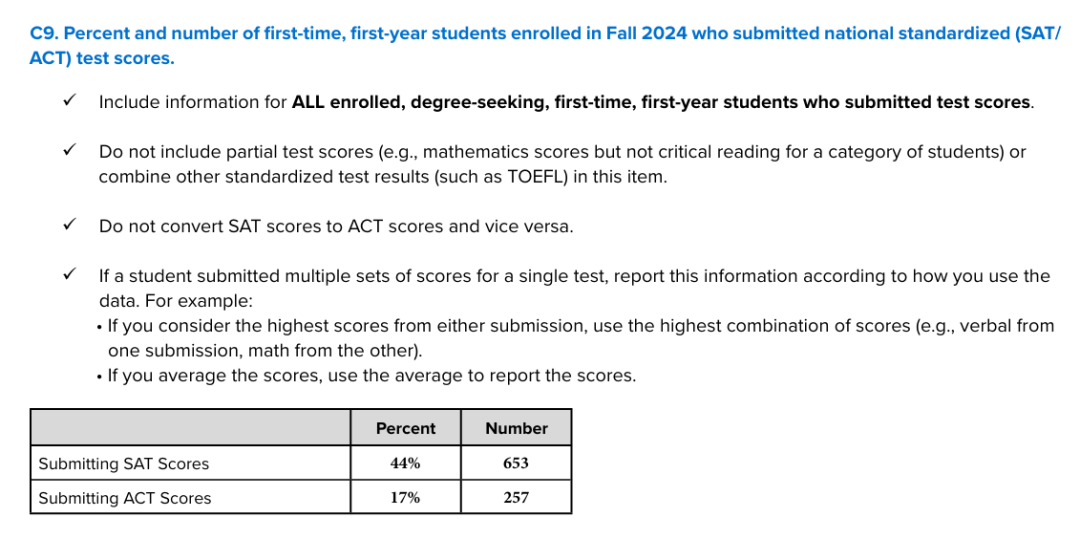This screenshot has height=539, width=1080.
Task: Select the 17% ACT percent cell
Action: [x=405, y=497]
